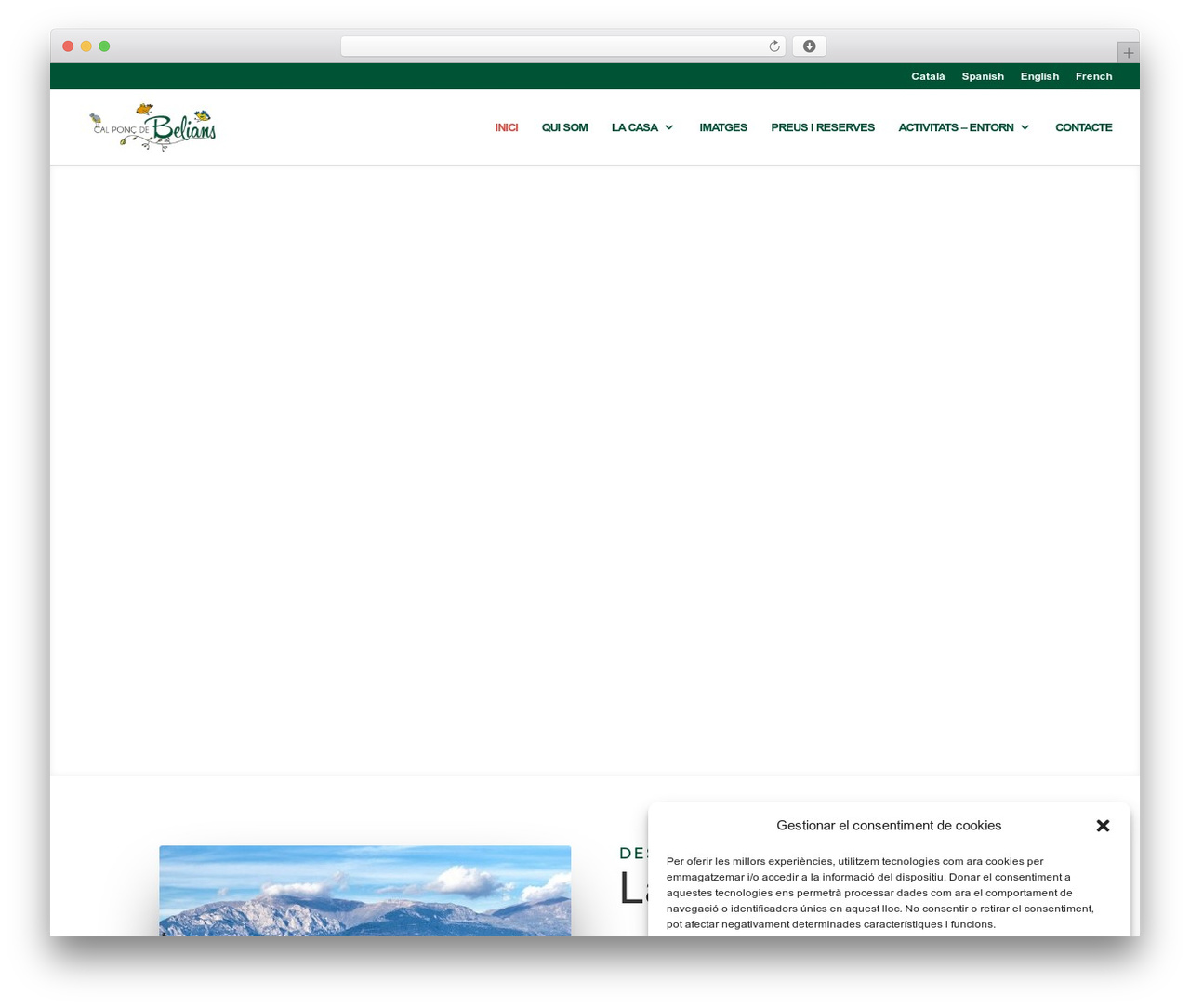Viewport: 1190px width, 1008px height.
Task: Close the browser window with the red button
Action: coord(68,46)
